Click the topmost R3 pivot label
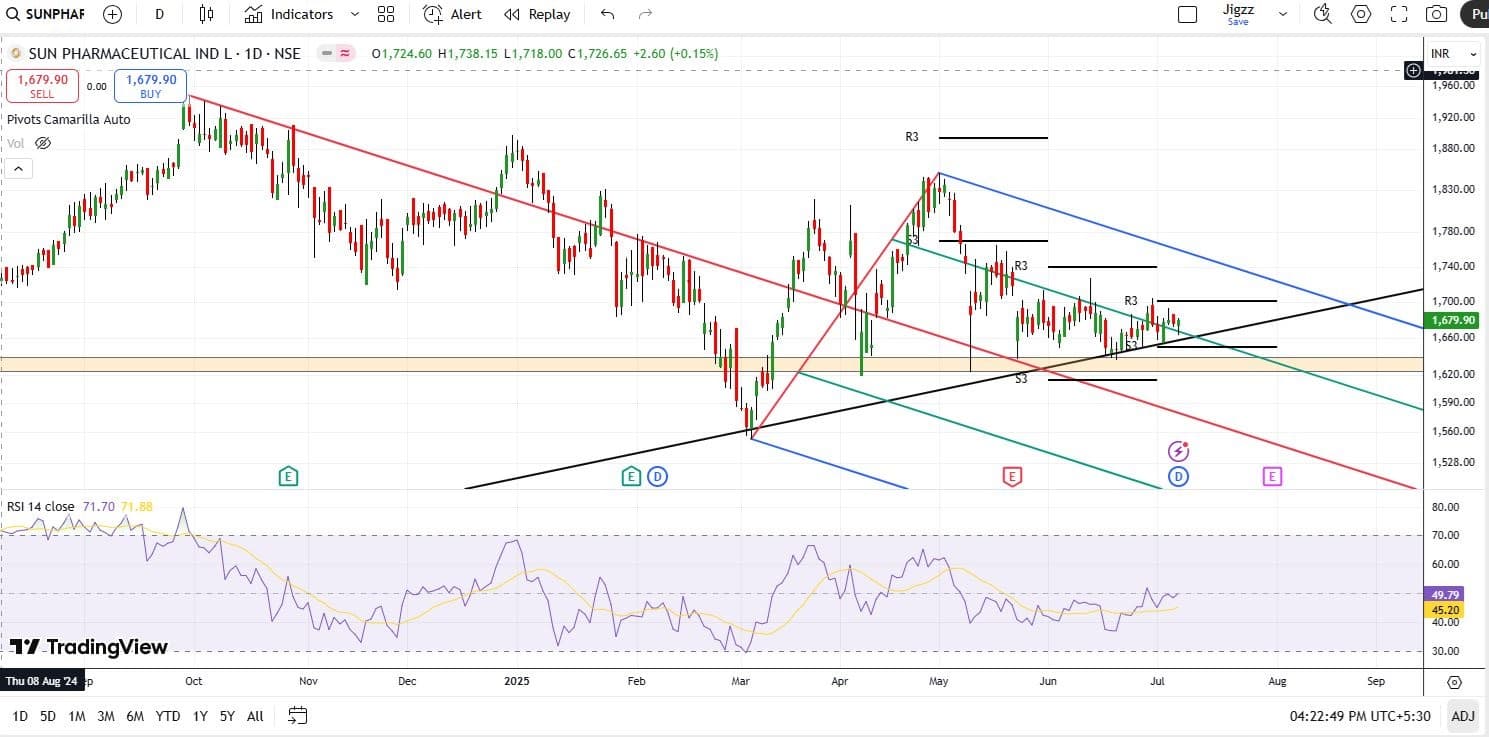Screen dimensions: 1489x737 click(912, 137)
